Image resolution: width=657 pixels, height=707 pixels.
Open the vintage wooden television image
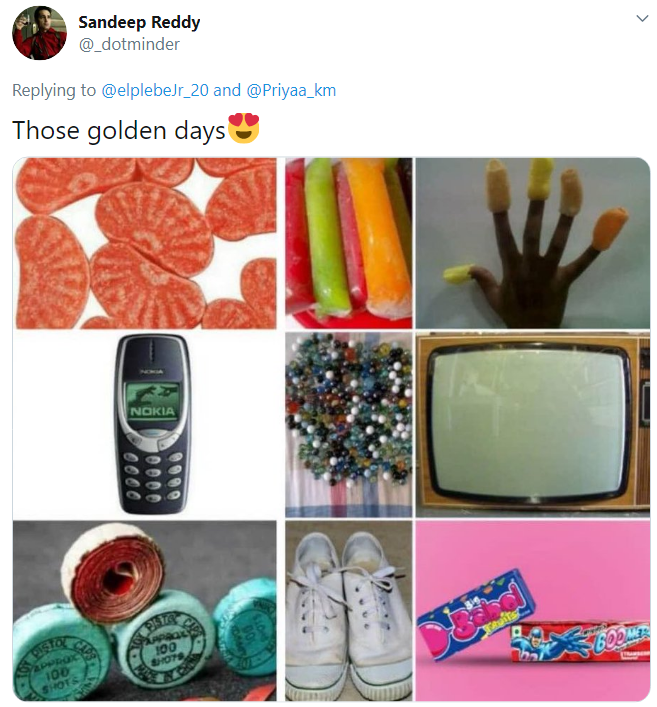click(533, 425)
